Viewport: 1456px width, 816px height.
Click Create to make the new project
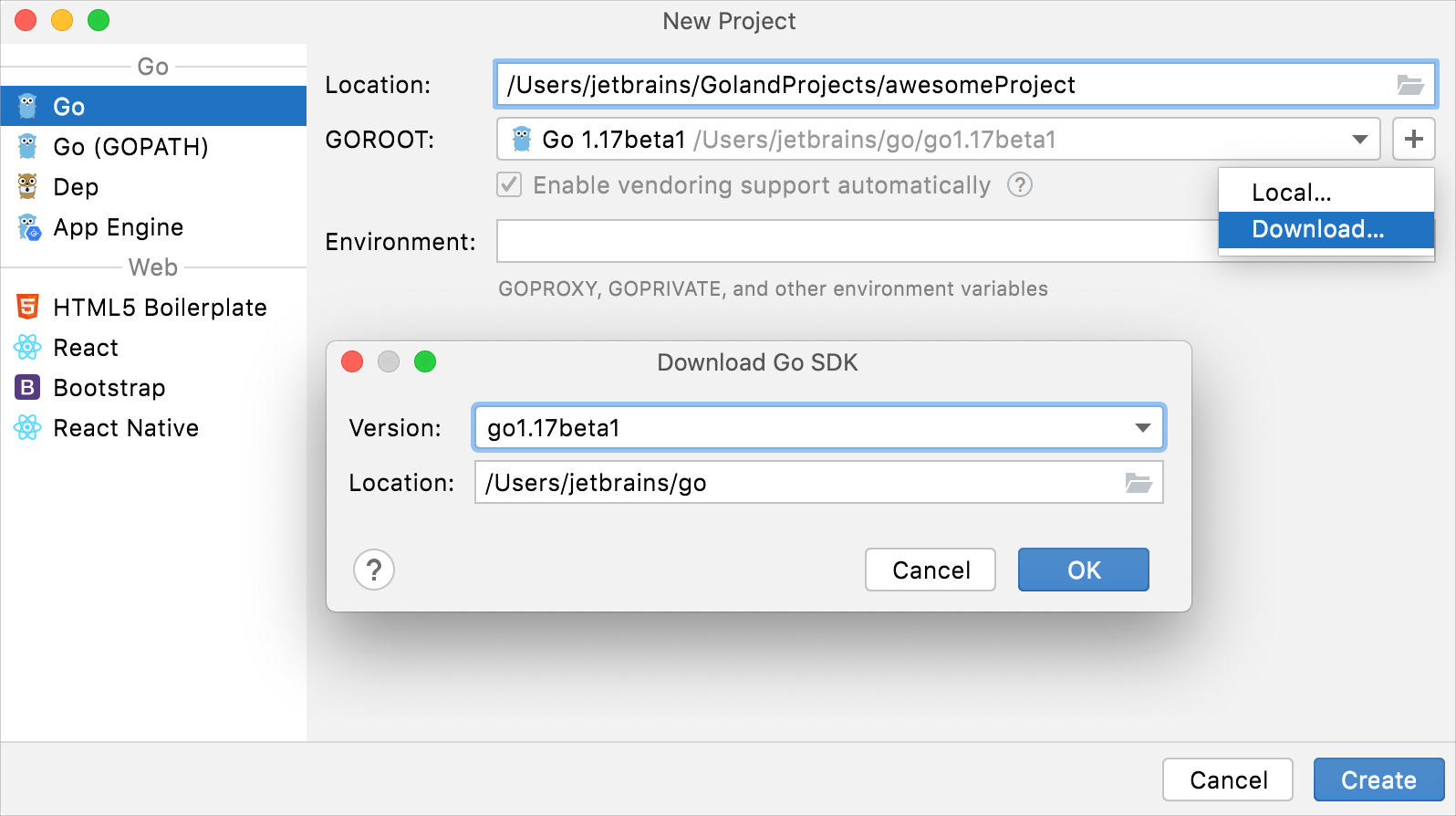1378,780
